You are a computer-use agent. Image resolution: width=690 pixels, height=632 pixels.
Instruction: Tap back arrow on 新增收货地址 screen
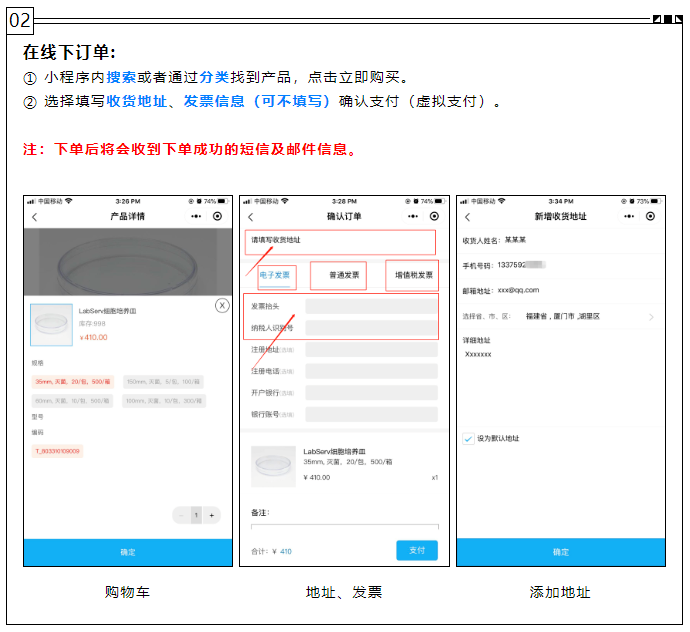click(466, 216)
